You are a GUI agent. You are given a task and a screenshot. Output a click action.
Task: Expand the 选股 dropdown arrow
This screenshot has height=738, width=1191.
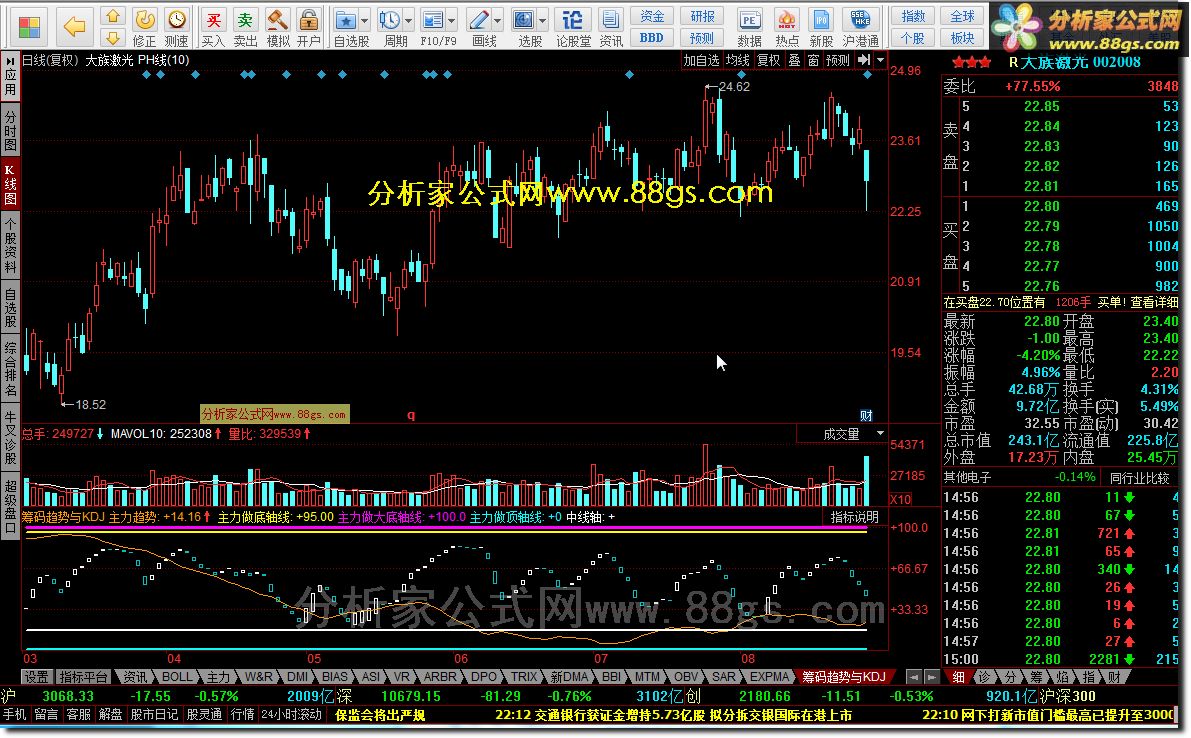coord(543,20)
